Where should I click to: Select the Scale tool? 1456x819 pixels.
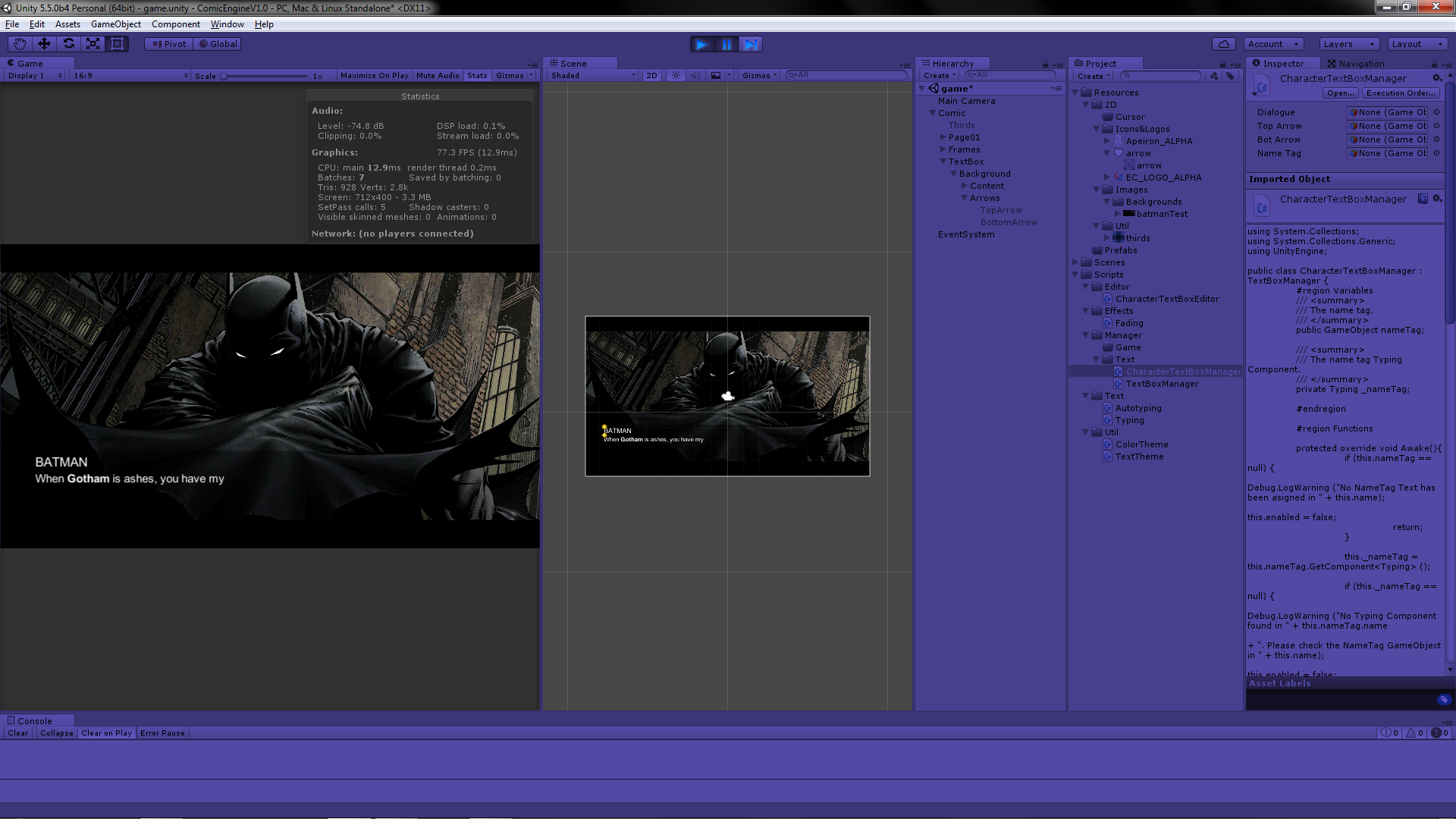(x=93, y=44)
